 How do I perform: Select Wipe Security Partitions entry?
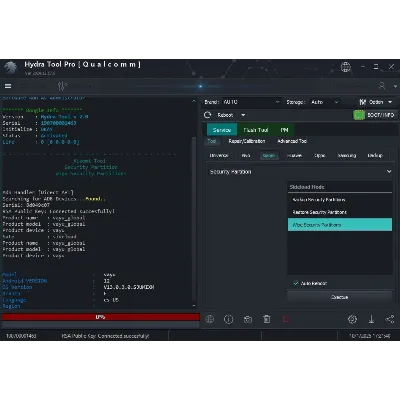[340, 225]
